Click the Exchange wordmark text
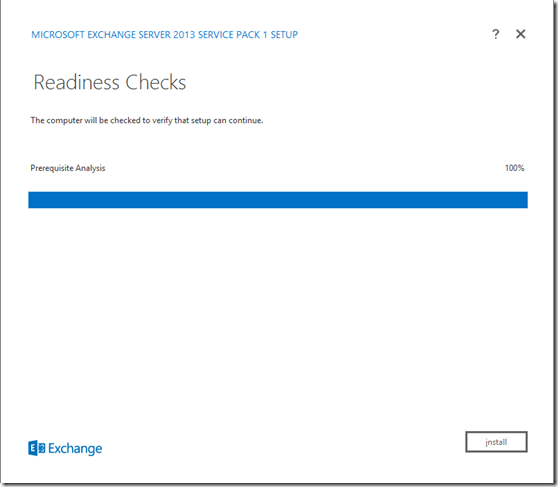Screen dimensions: 558x487 [75, 449]
